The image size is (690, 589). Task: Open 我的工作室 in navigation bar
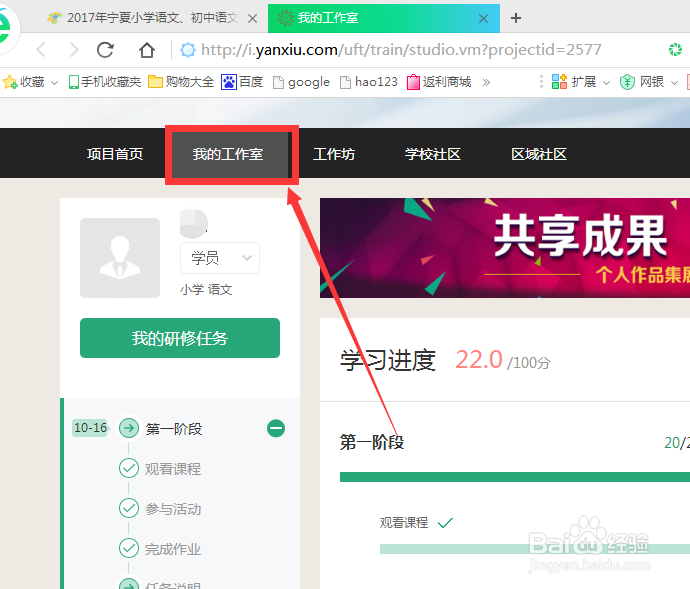coord(228,154)
